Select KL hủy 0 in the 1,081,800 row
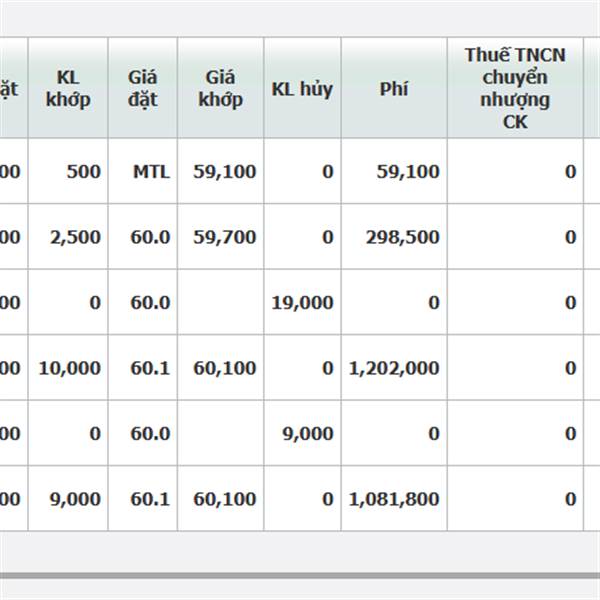 point(302,498)
